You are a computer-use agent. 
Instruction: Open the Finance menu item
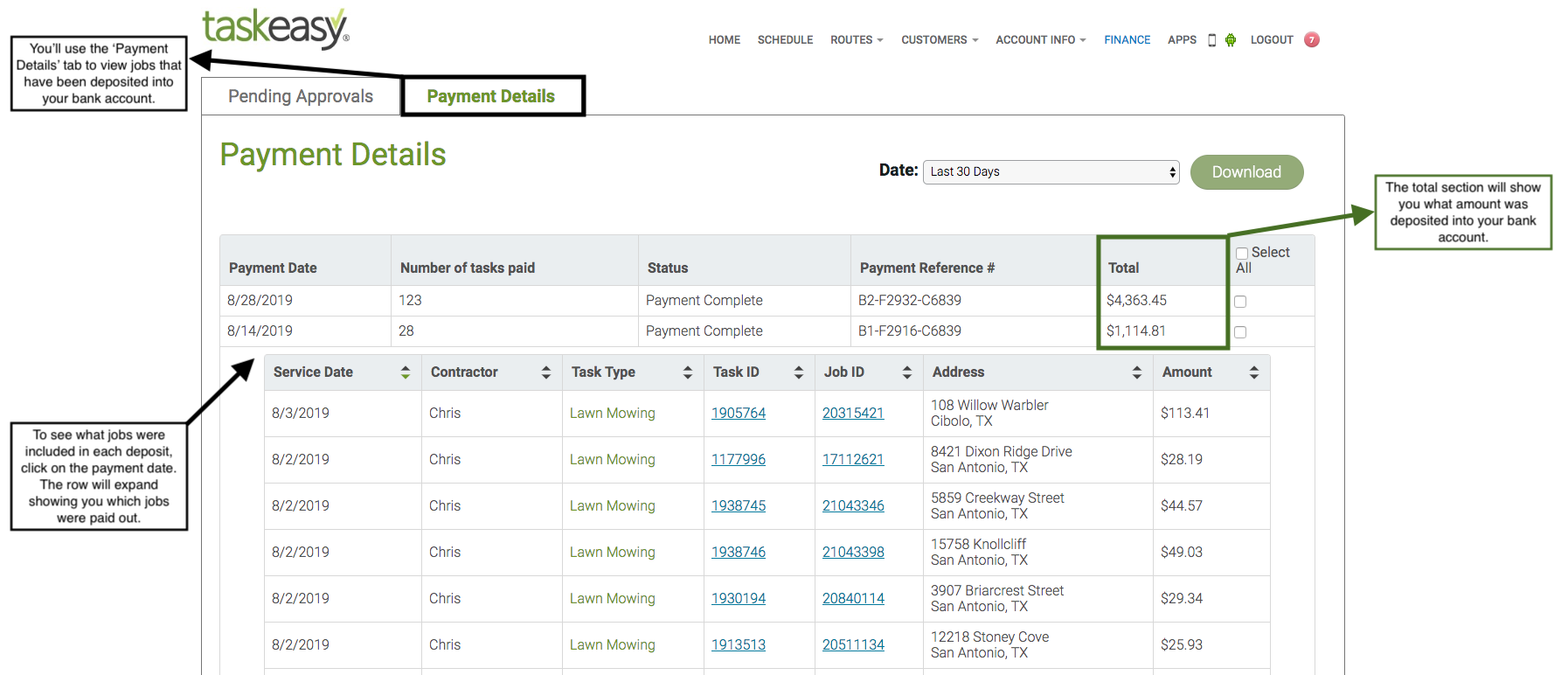(x=1127, y=40)
